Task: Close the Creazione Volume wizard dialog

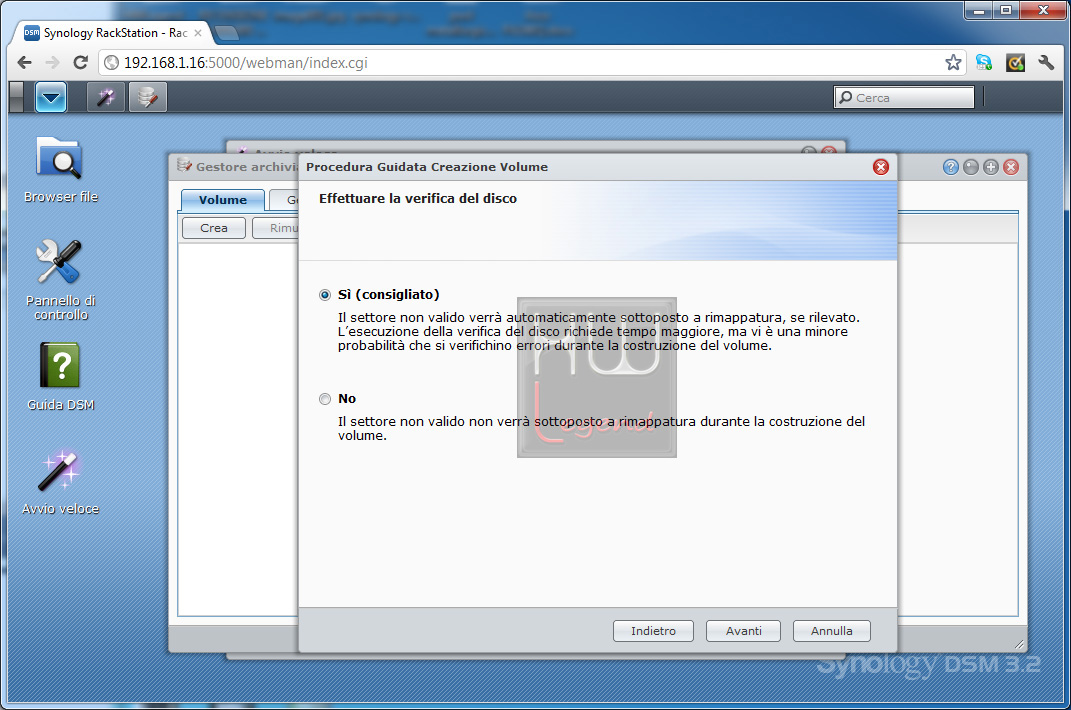Action: tap(880, 167)
